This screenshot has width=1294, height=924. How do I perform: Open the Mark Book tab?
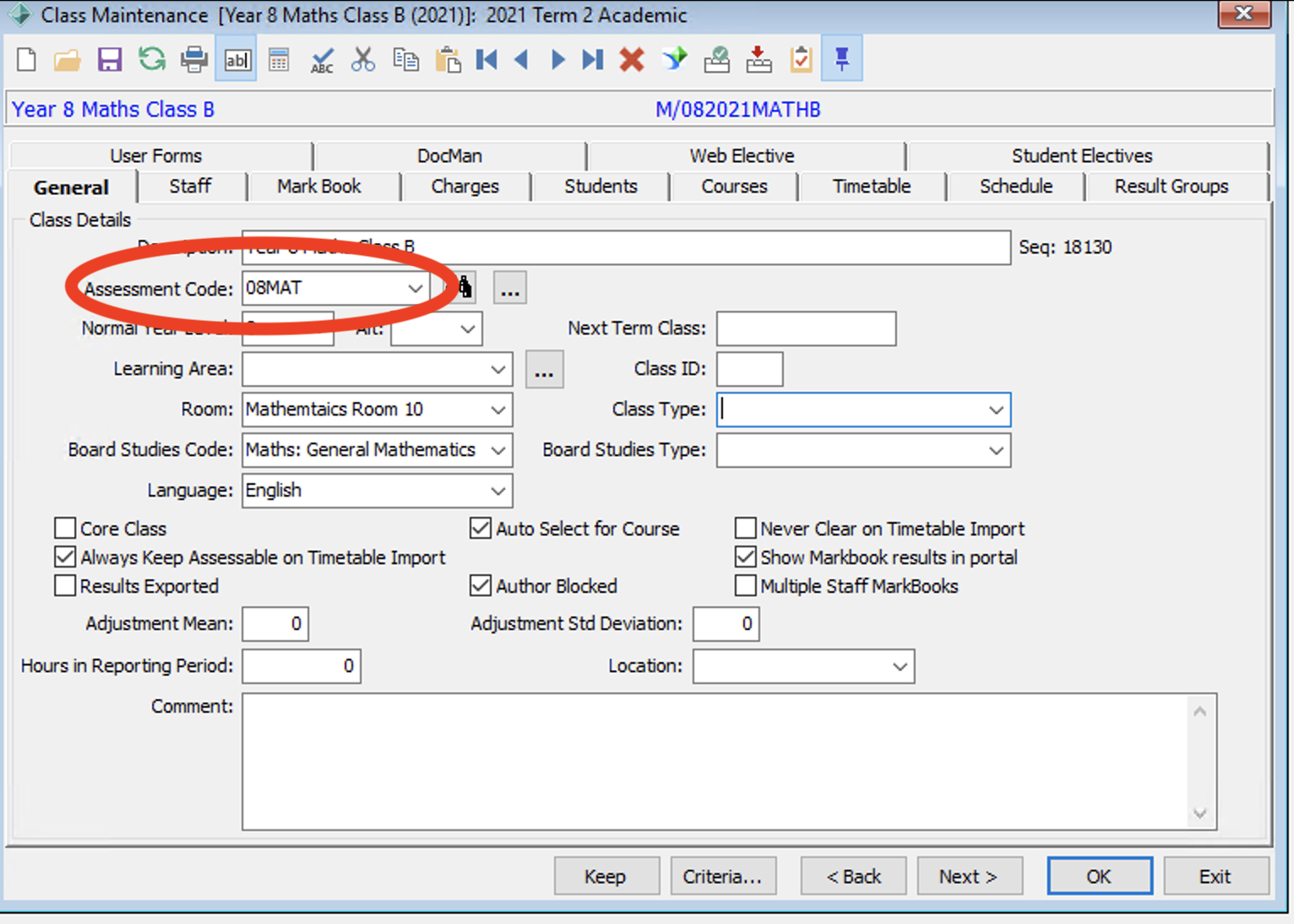coord(319,187)
